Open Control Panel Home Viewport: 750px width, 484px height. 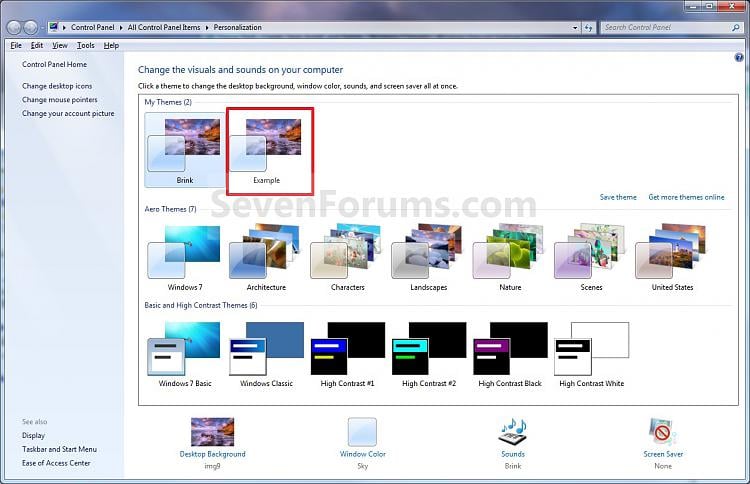55,64
